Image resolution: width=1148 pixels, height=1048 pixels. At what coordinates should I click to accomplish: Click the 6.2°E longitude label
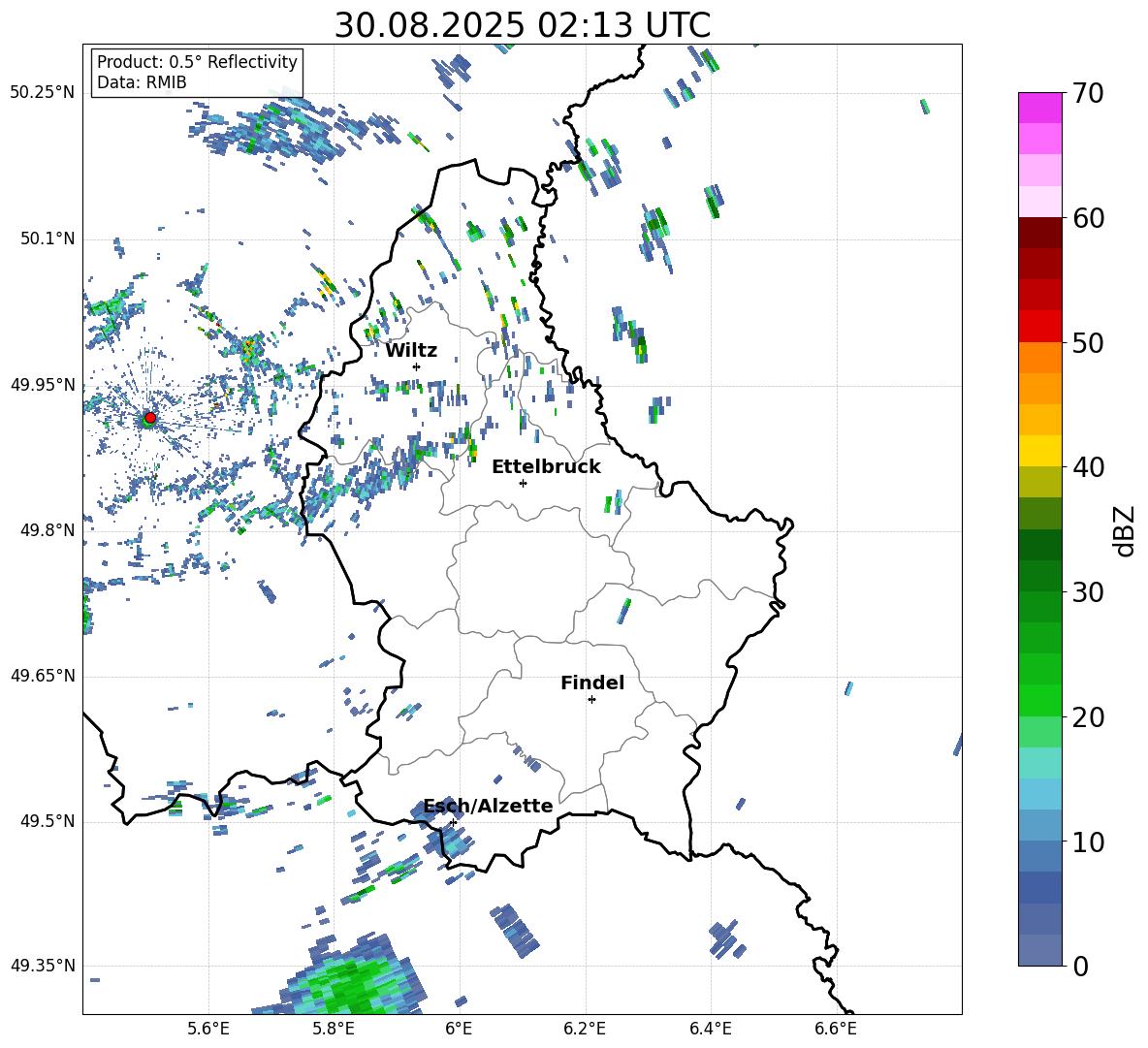(x=585, y=1029)
